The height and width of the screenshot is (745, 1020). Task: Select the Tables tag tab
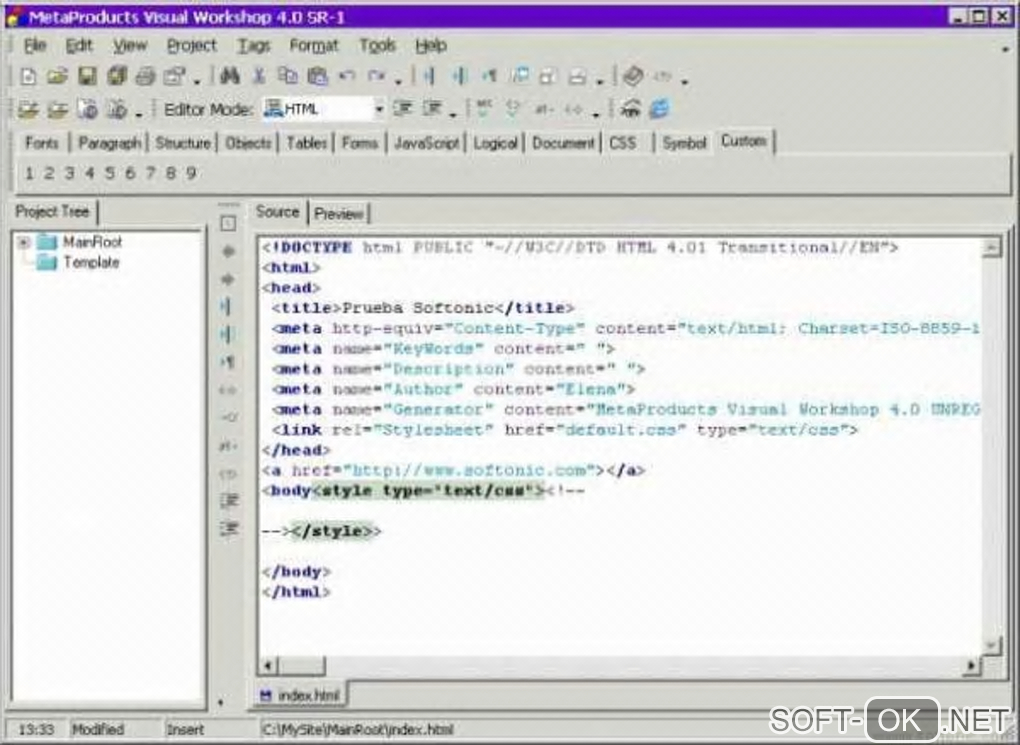(x=306, y=142)
